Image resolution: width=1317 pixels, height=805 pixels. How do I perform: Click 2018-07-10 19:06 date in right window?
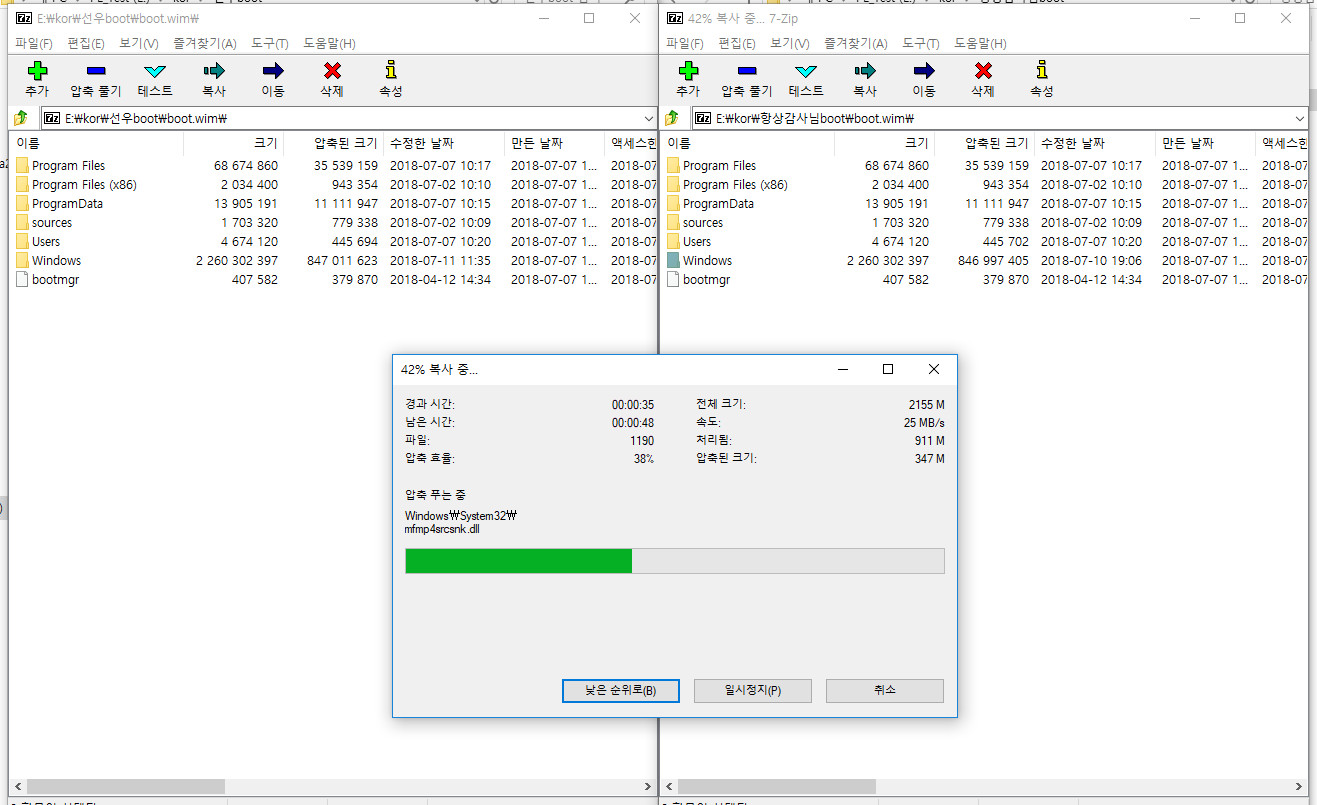1091,261
